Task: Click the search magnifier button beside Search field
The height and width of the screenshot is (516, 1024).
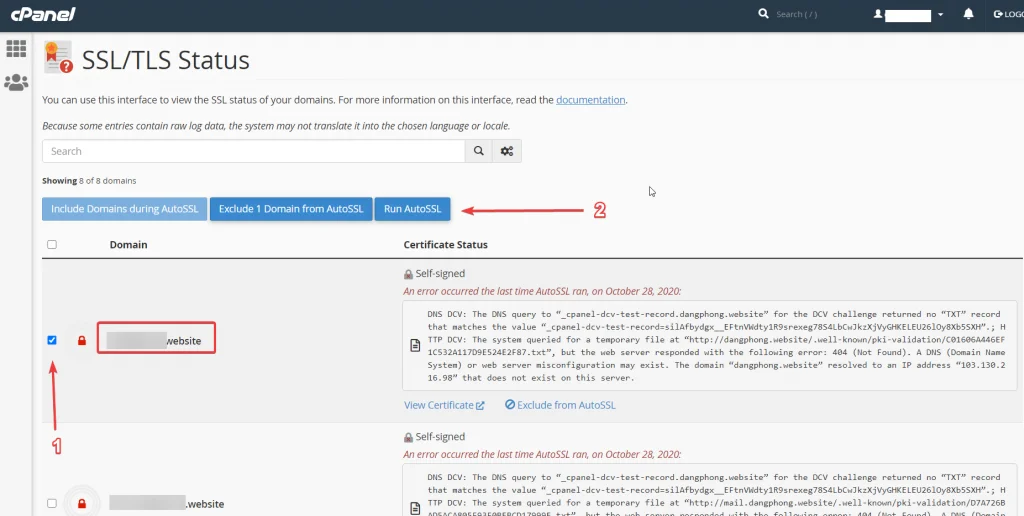Action: click(x=479, y=151)
